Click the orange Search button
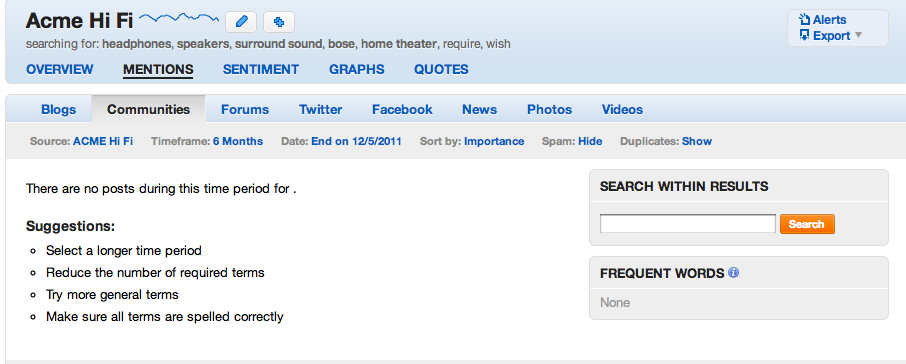Viewport: 906px width, 364px height. pyautogui.click(x=807, y=224)
